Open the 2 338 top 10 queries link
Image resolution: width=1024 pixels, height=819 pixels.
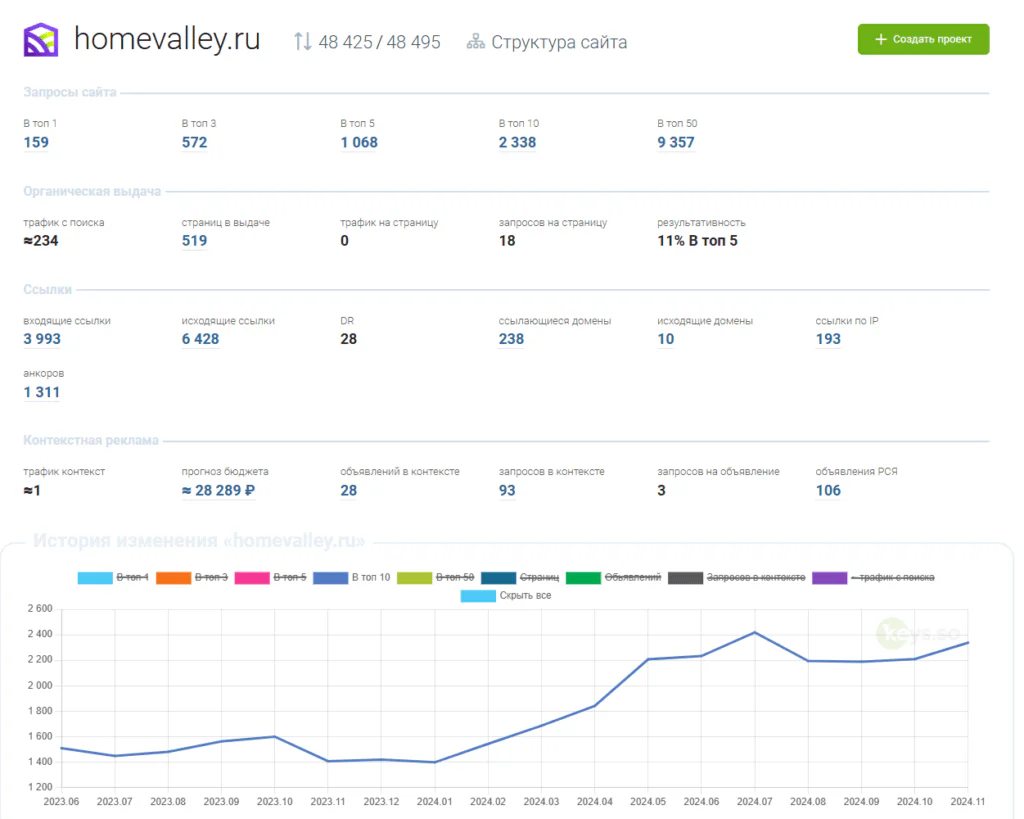[517, 142]
